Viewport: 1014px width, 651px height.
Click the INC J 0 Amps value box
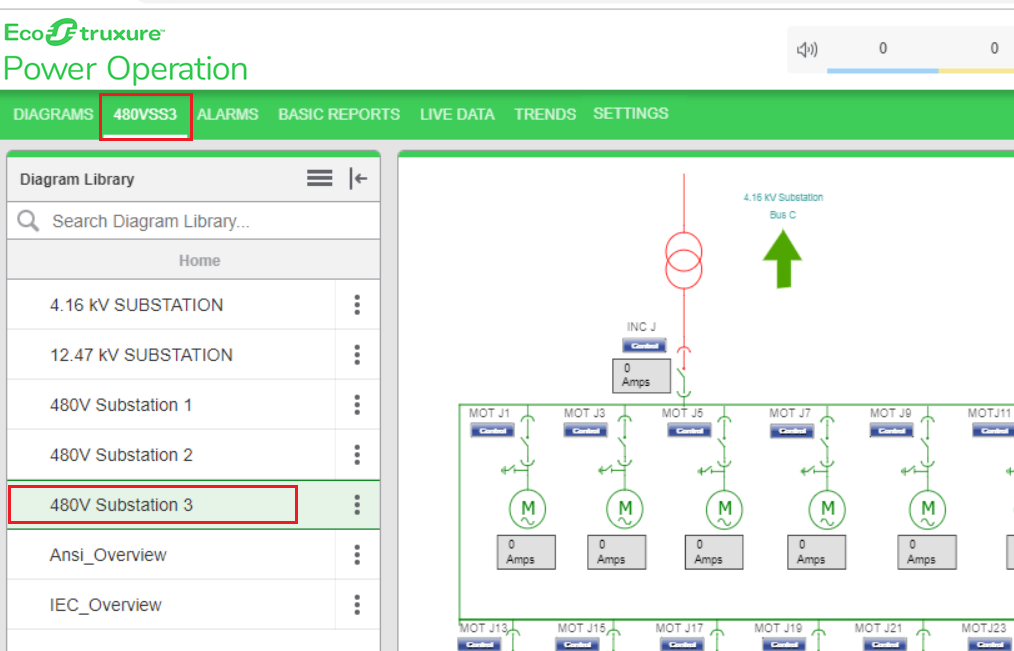coord(642,376)
